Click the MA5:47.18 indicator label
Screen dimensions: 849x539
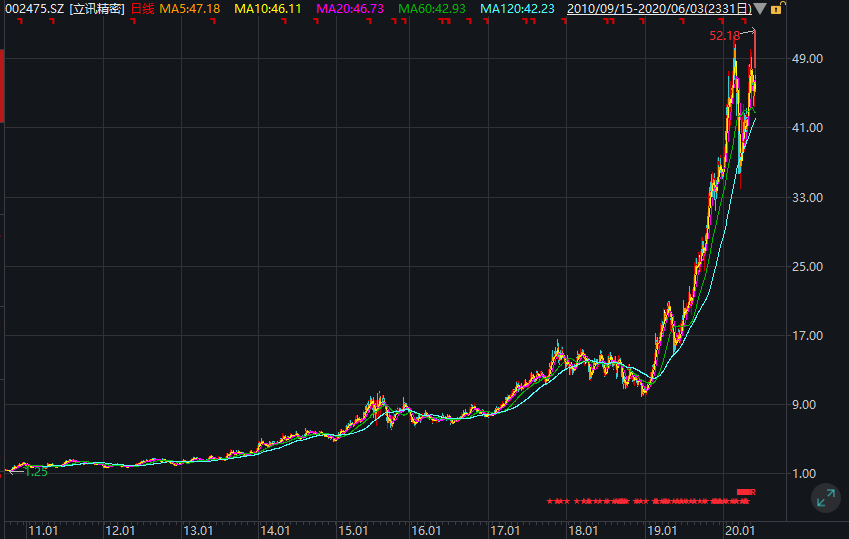(x=190, y=9)
